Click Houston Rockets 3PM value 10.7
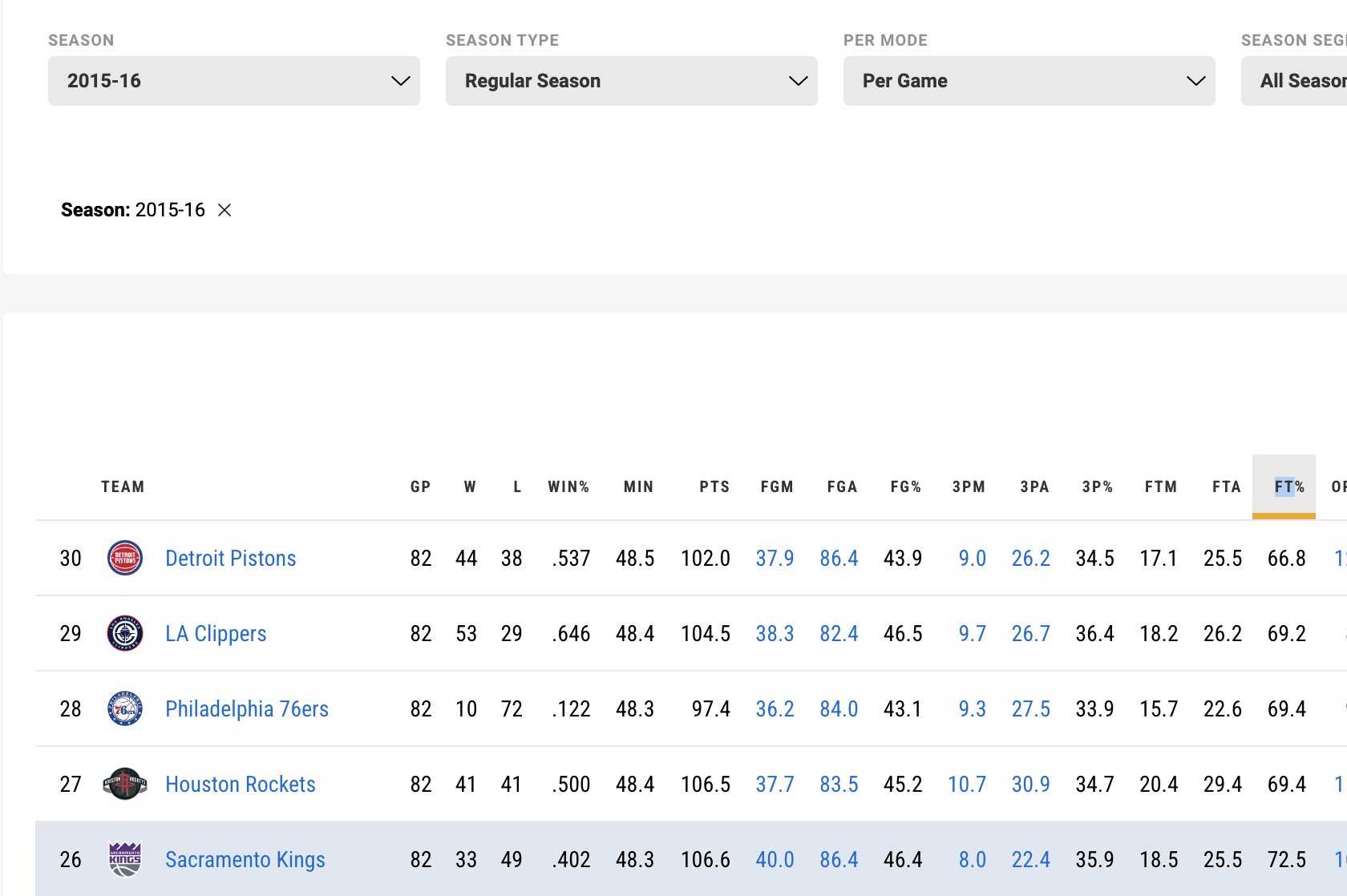1347x896 pixels. pos(966,785)
